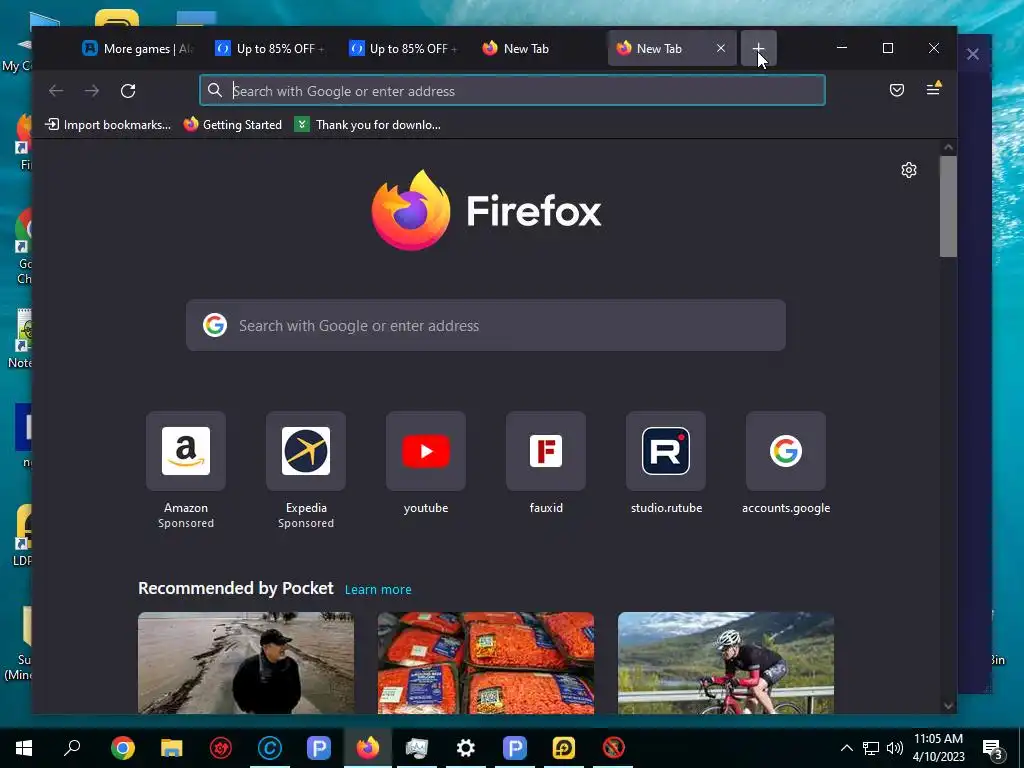
Task: Open the notification center
Action: point(993,748)
